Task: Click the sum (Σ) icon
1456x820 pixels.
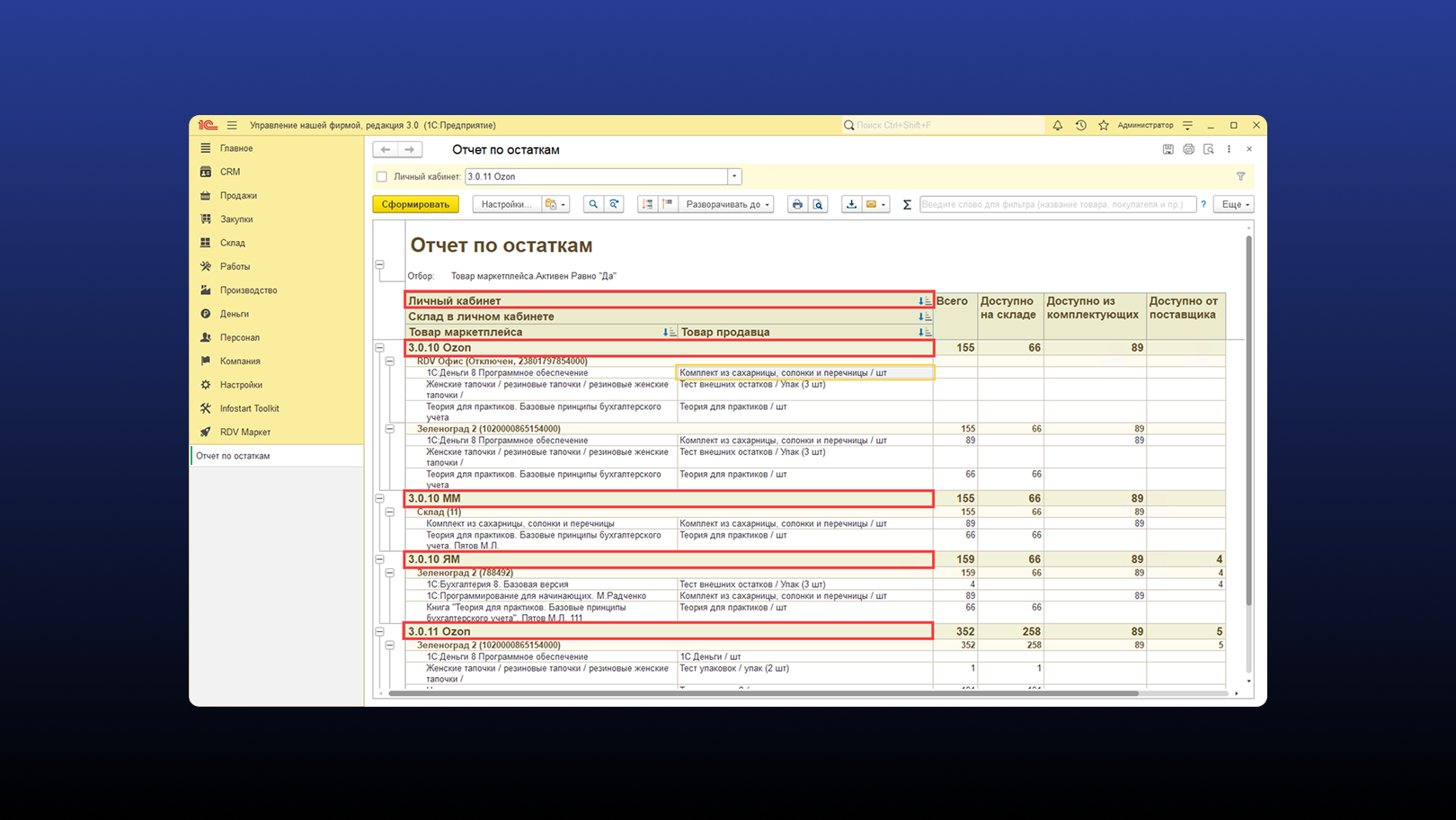Action: tap(907, 205)
